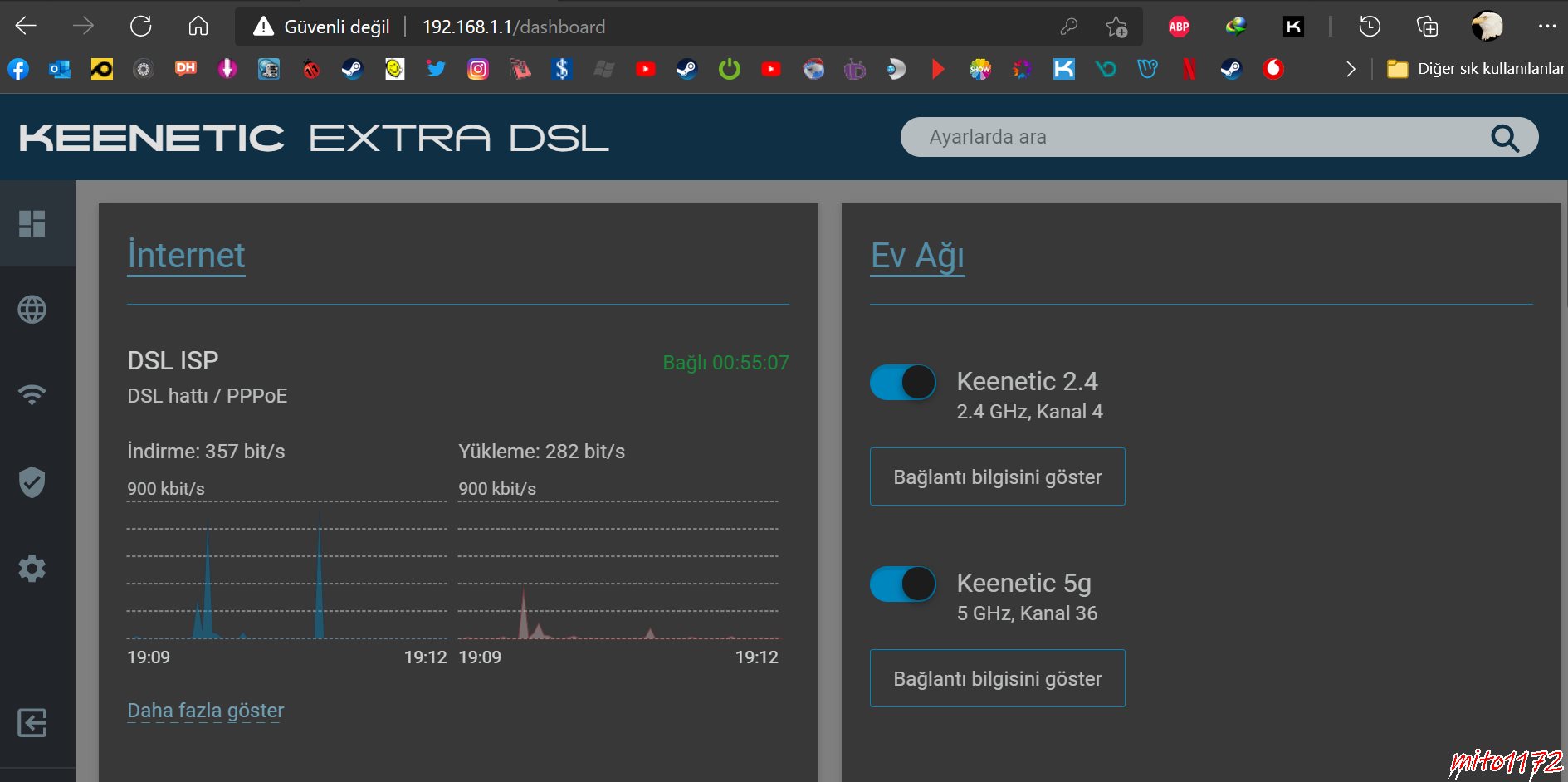Open the Instagram bookmark
This screenshot has height=782, width=1568.
pyautogui.click(x=478, y=69)
